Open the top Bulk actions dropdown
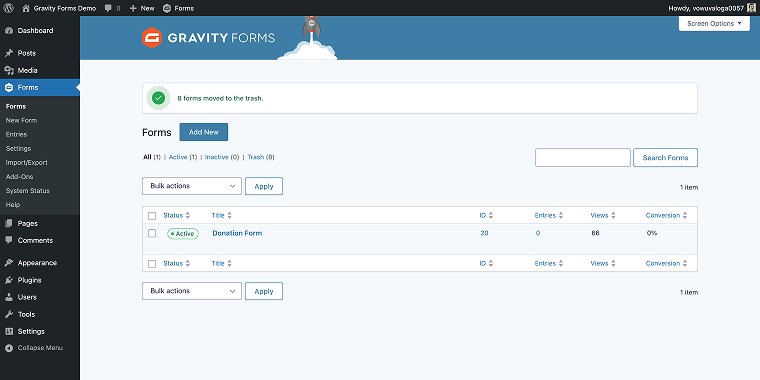 click(x=192, y=186)
